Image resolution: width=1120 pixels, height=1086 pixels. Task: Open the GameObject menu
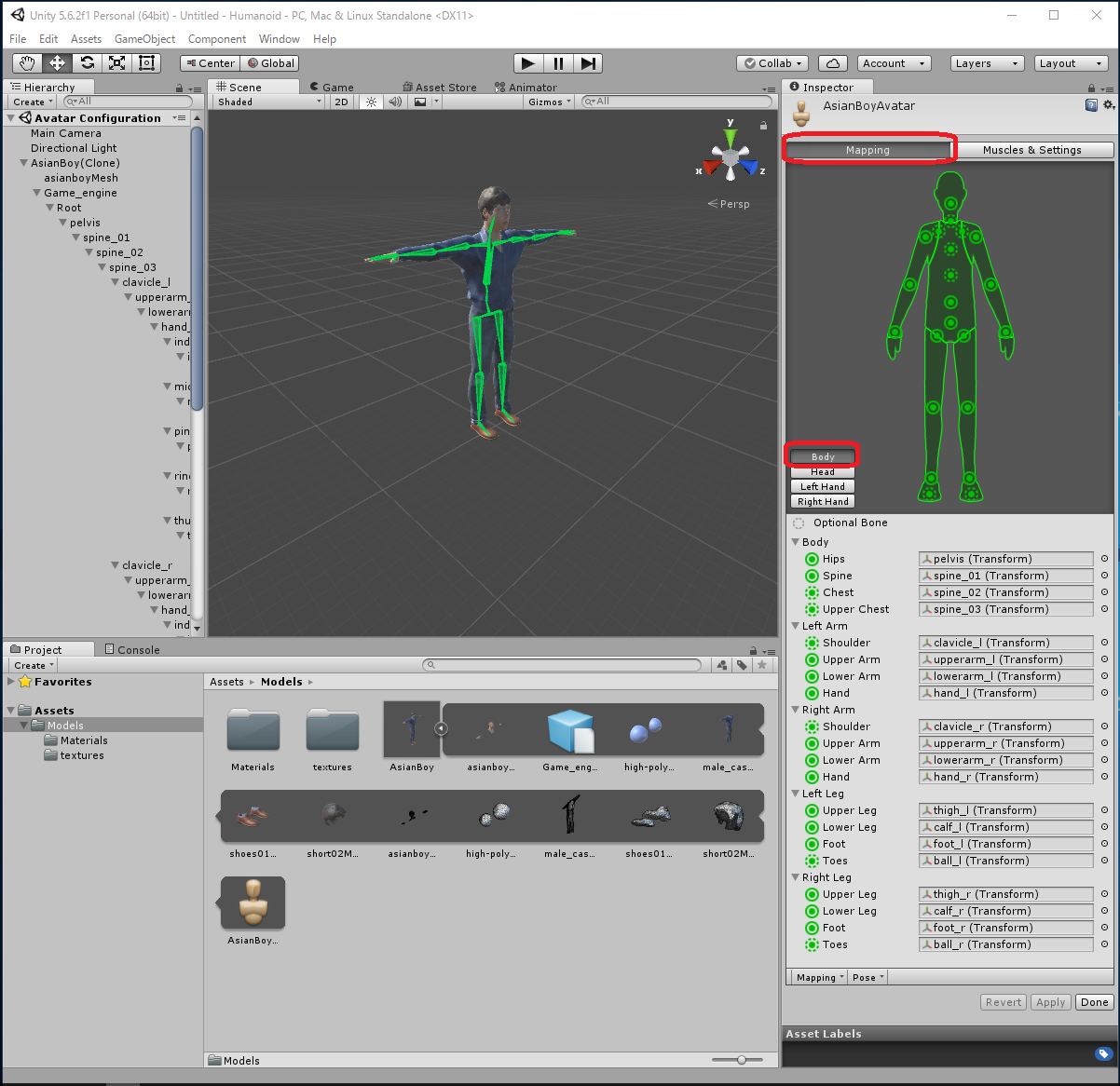pyautogui.click(x=144, y=39)
